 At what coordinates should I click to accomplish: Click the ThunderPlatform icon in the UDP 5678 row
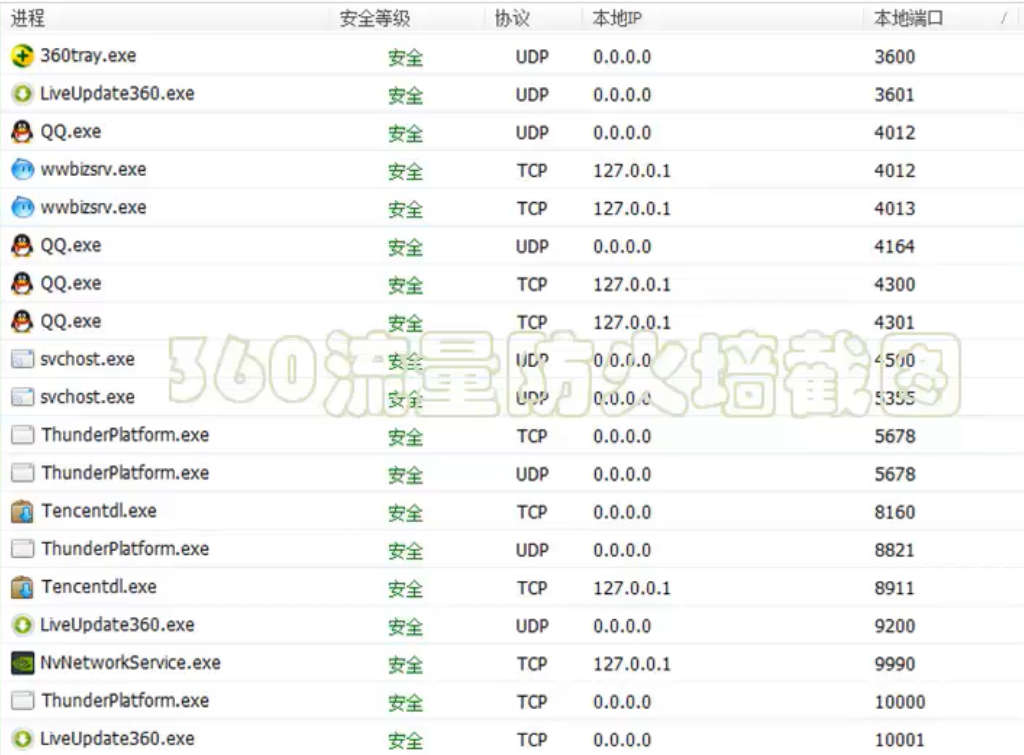(22, 473)
